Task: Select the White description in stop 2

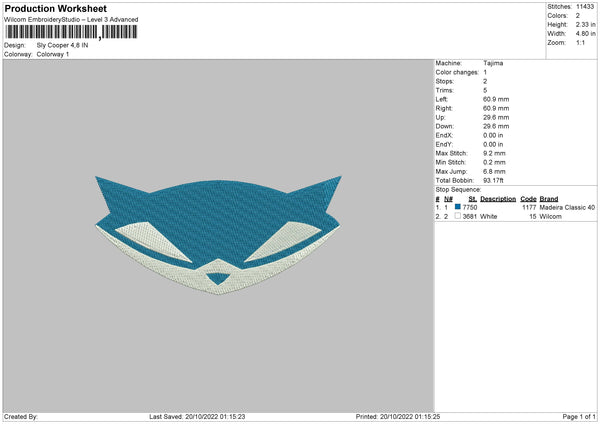Action: point(489,216)
